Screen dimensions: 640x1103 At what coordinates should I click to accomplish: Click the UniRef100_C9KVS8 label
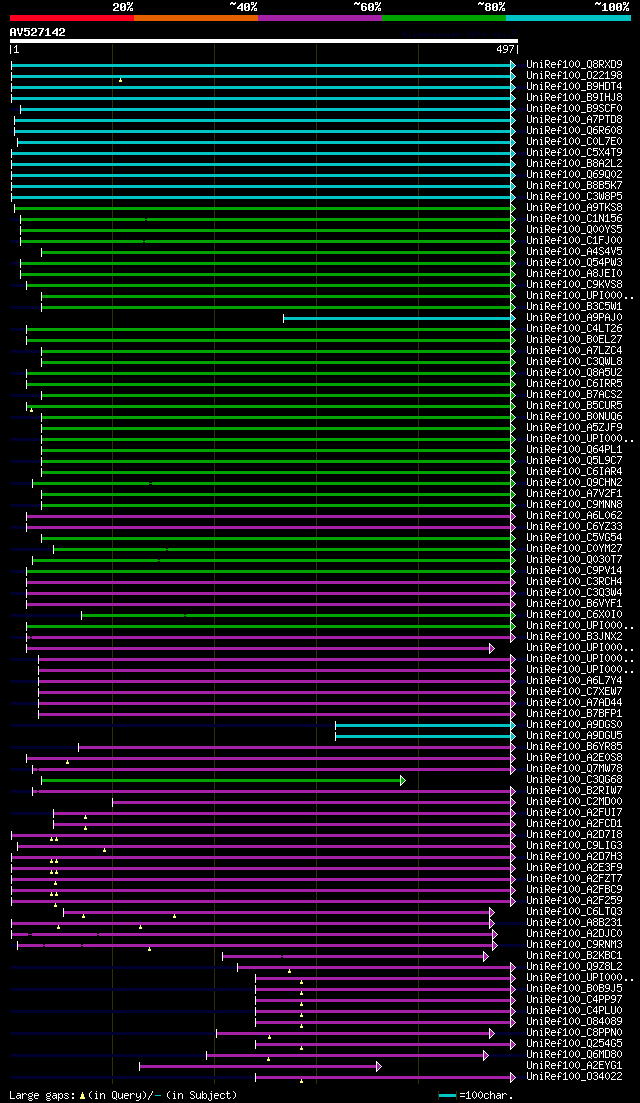[574, 285]
